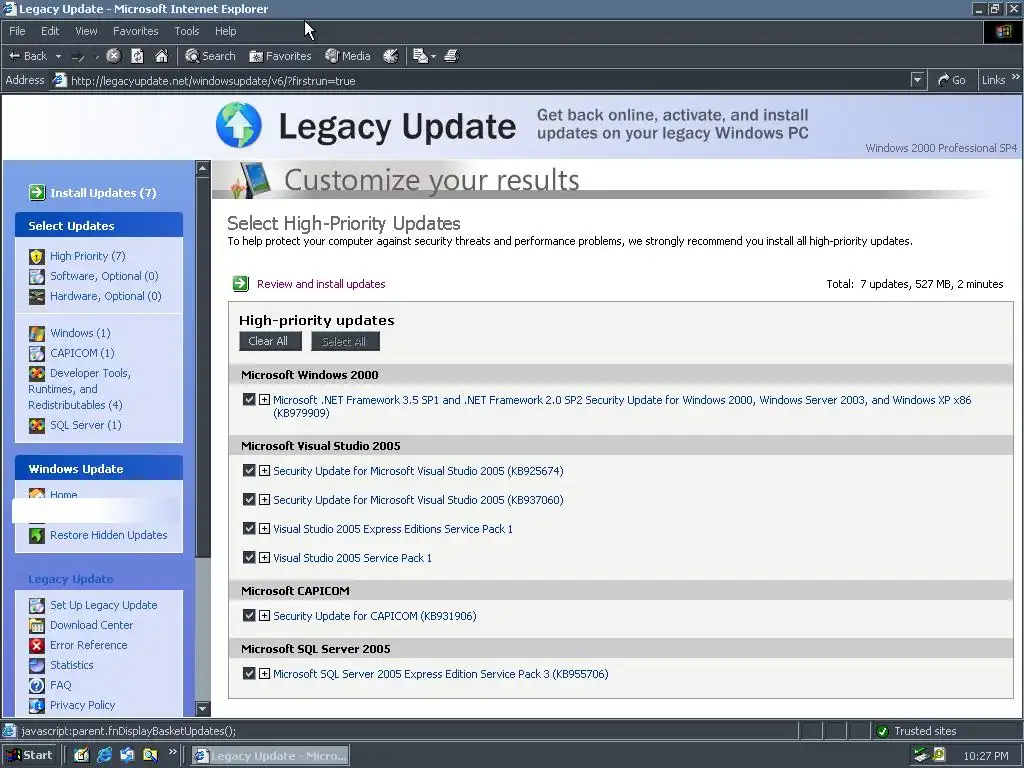Click the Stop toolbar icon
Viewport: 1024px width, 768px height.
pyautogui.click(x=114, y=56)
